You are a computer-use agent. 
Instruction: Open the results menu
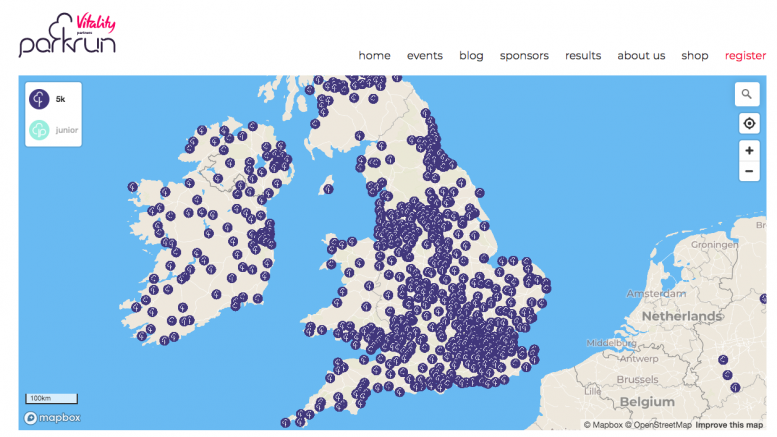[582, 56]
